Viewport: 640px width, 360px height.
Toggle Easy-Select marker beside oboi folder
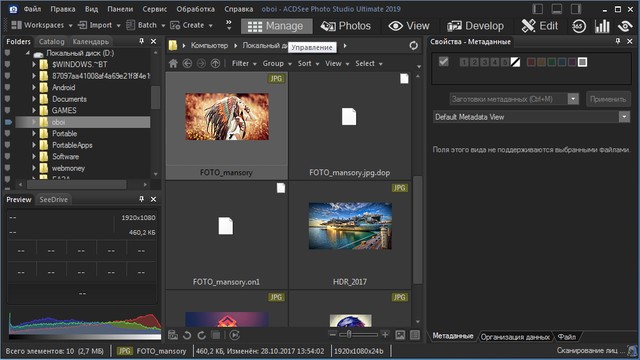[x=8, y=122]
